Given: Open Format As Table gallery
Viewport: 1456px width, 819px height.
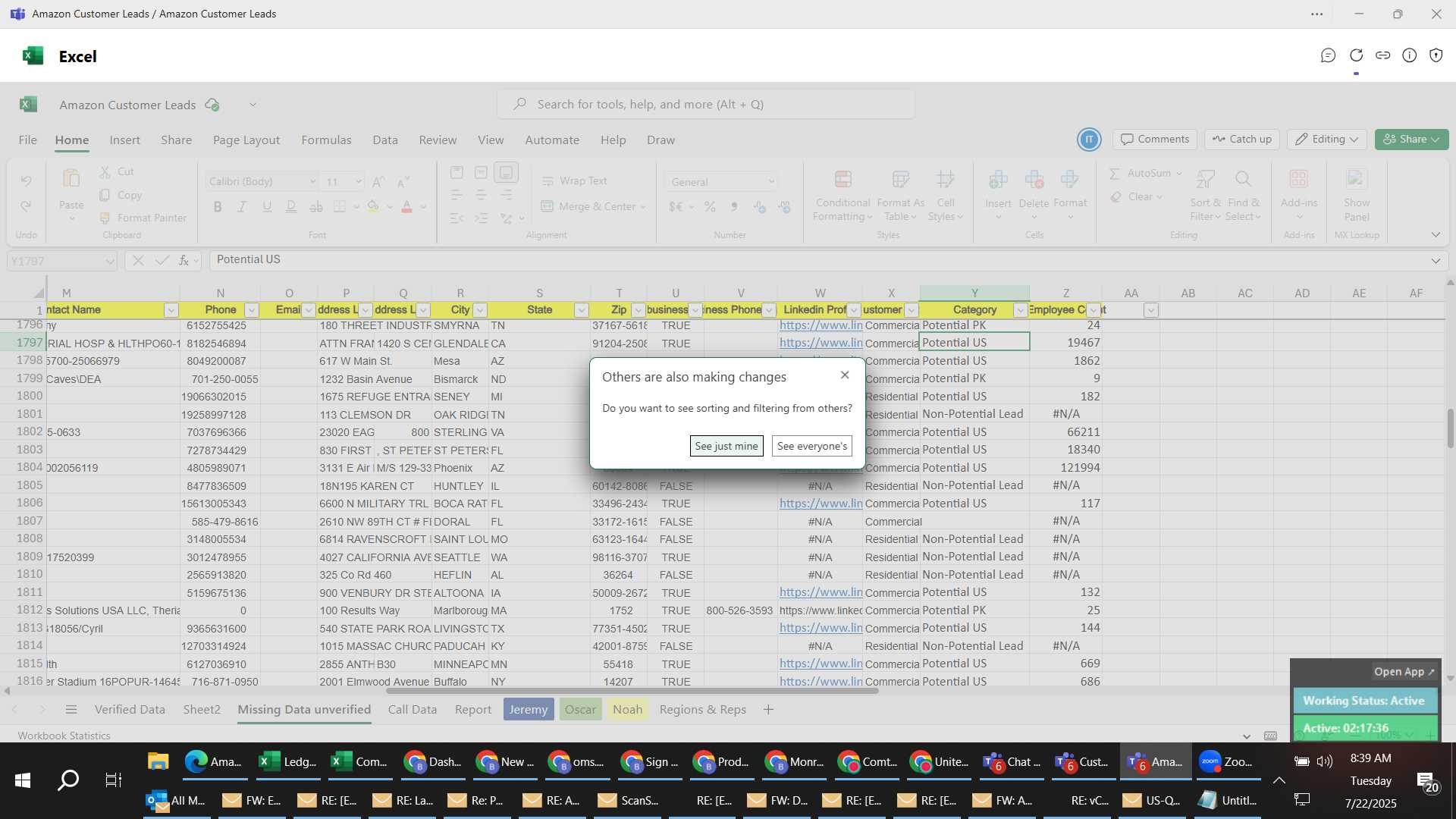Looking at the screenshot, I should (x=900, y=195).
